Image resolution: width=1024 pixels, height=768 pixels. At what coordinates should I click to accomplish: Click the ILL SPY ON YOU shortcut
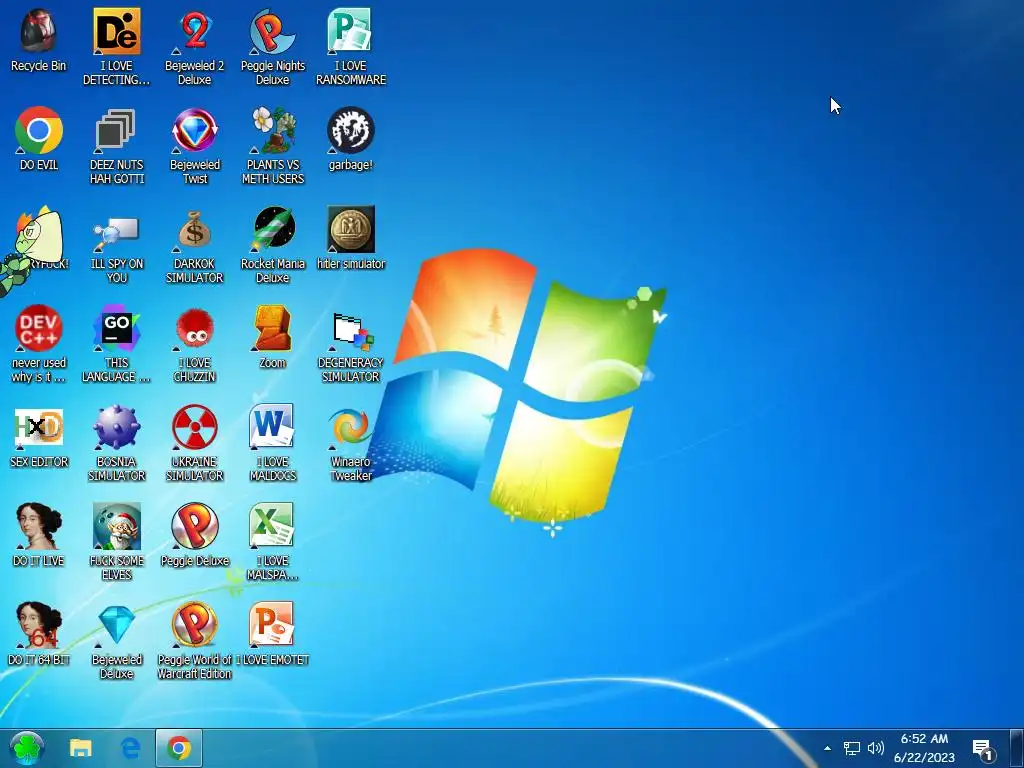pyautogui.click(x=116, y=234)
